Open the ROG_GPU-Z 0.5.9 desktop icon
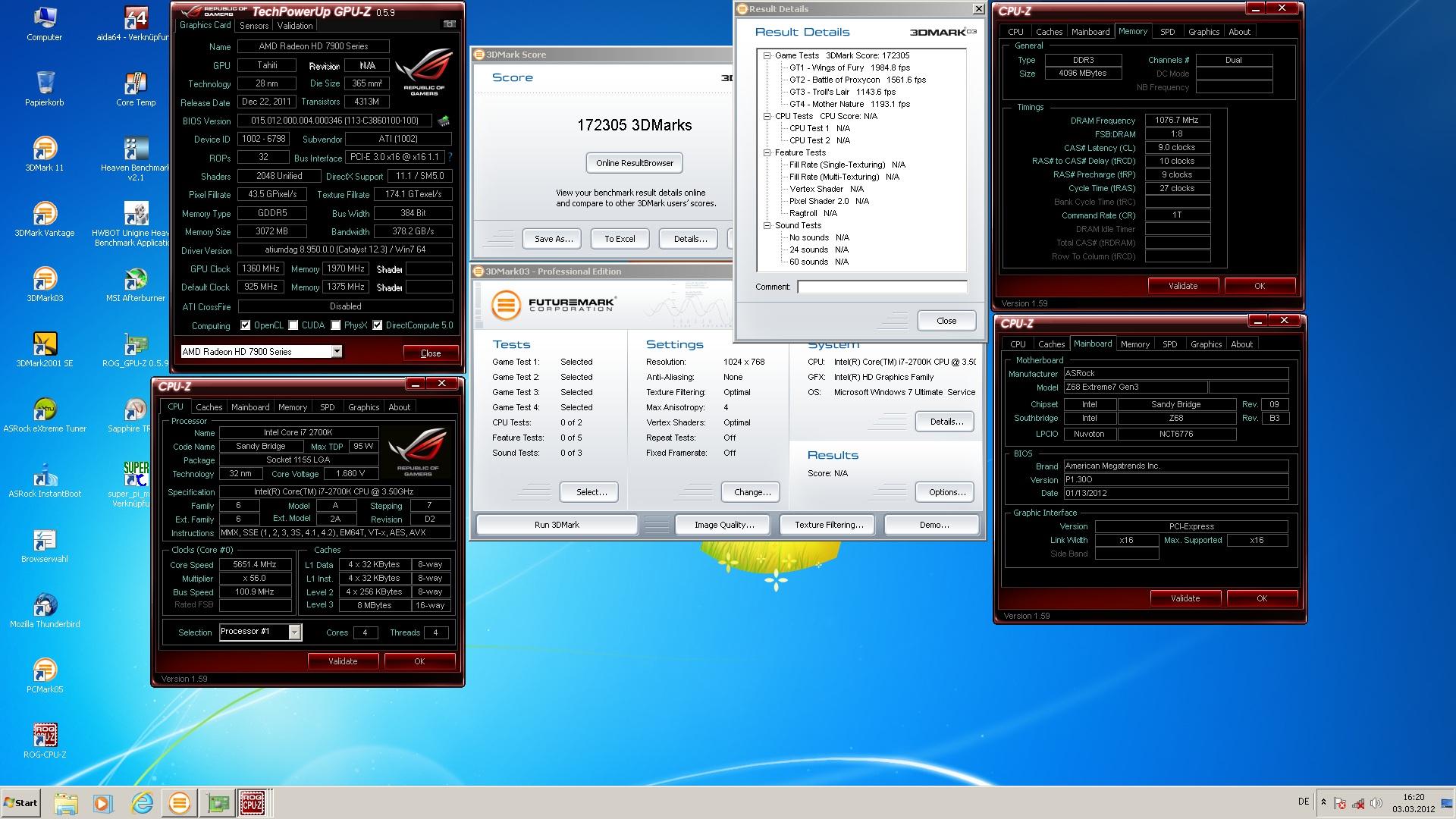Screen dimensions: 1456x819 click(x=136, y=350)
